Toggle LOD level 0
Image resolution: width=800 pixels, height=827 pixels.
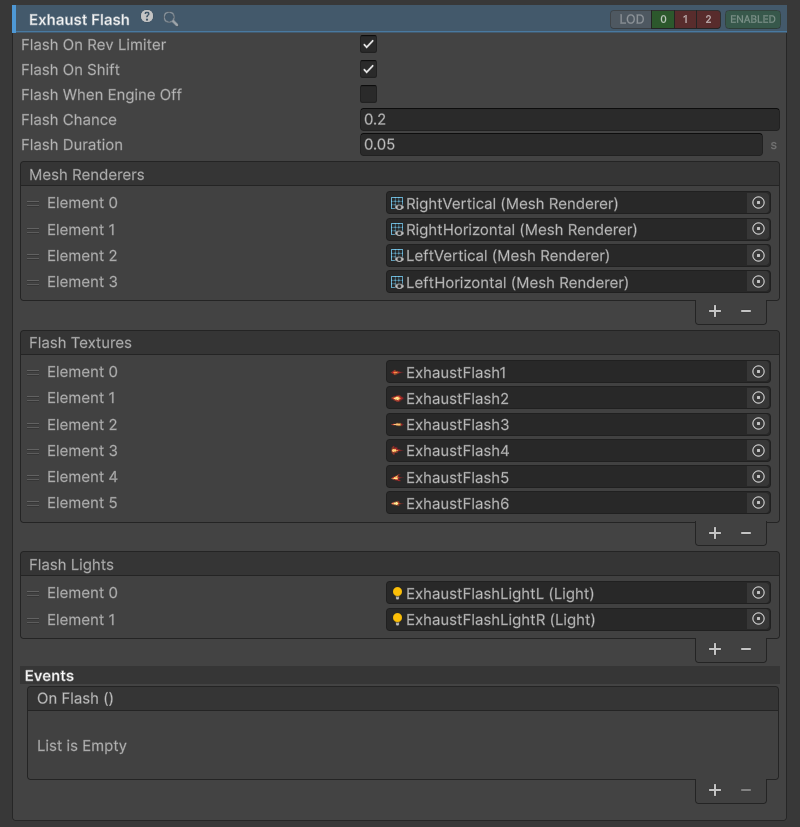pos(663,20)
